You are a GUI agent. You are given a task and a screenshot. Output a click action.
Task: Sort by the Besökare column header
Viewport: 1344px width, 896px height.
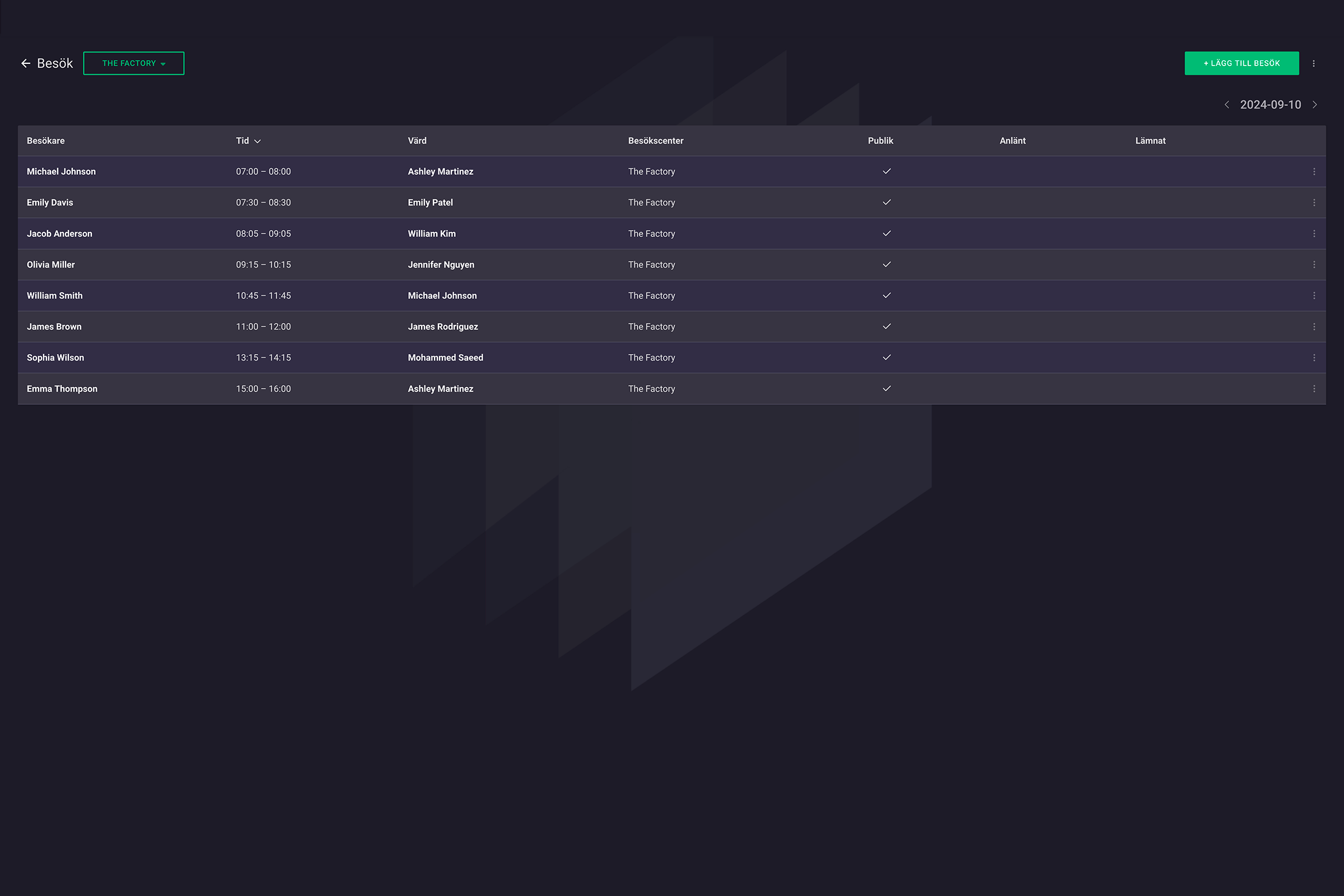pyautogui.click(x=46, y=141)
